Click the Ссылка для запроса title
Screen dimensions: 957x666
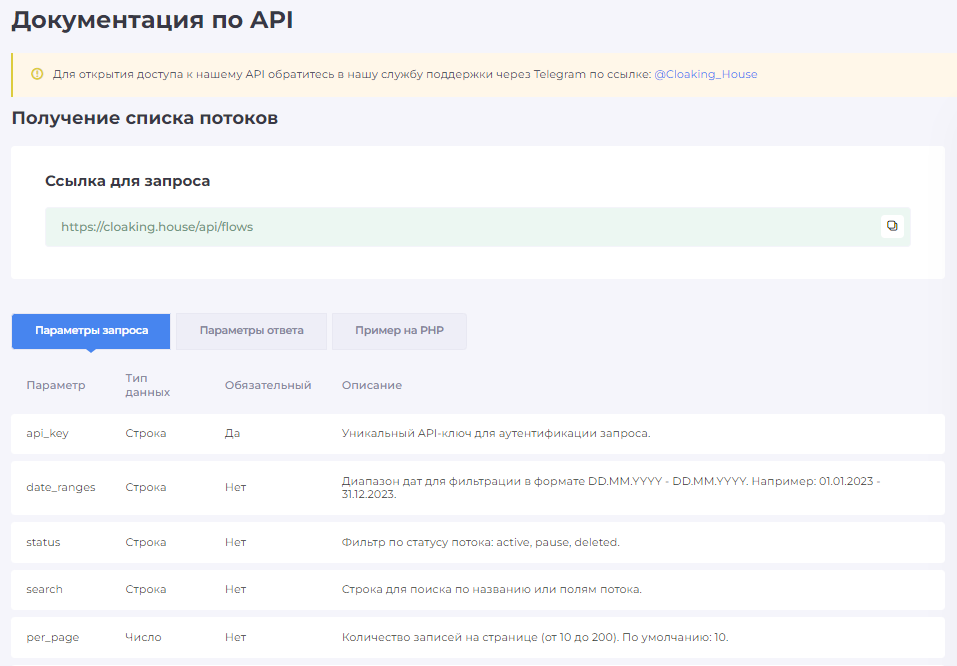point(128,181)
